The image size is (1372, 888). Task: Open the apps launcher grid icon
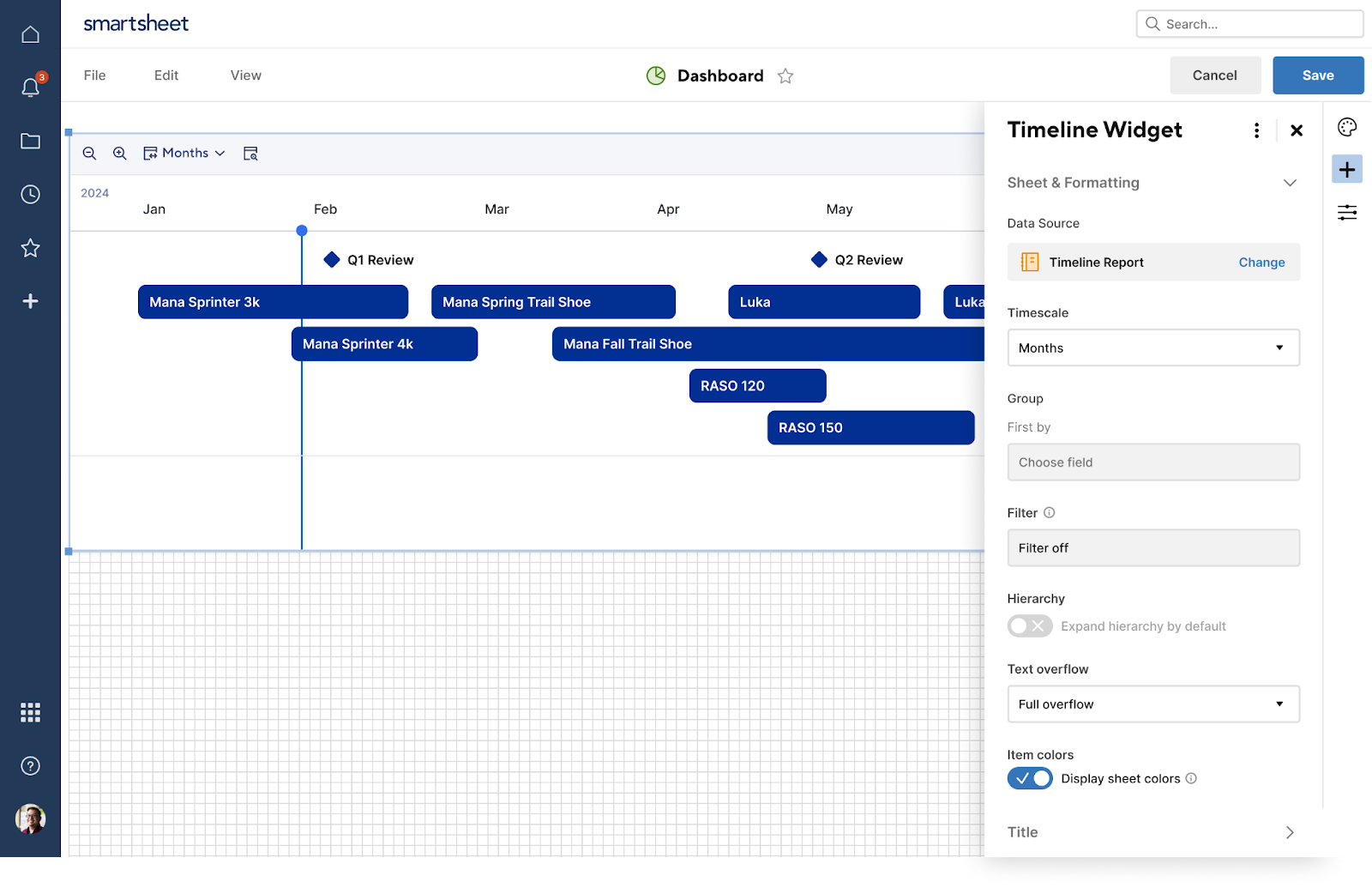[30, 712]
